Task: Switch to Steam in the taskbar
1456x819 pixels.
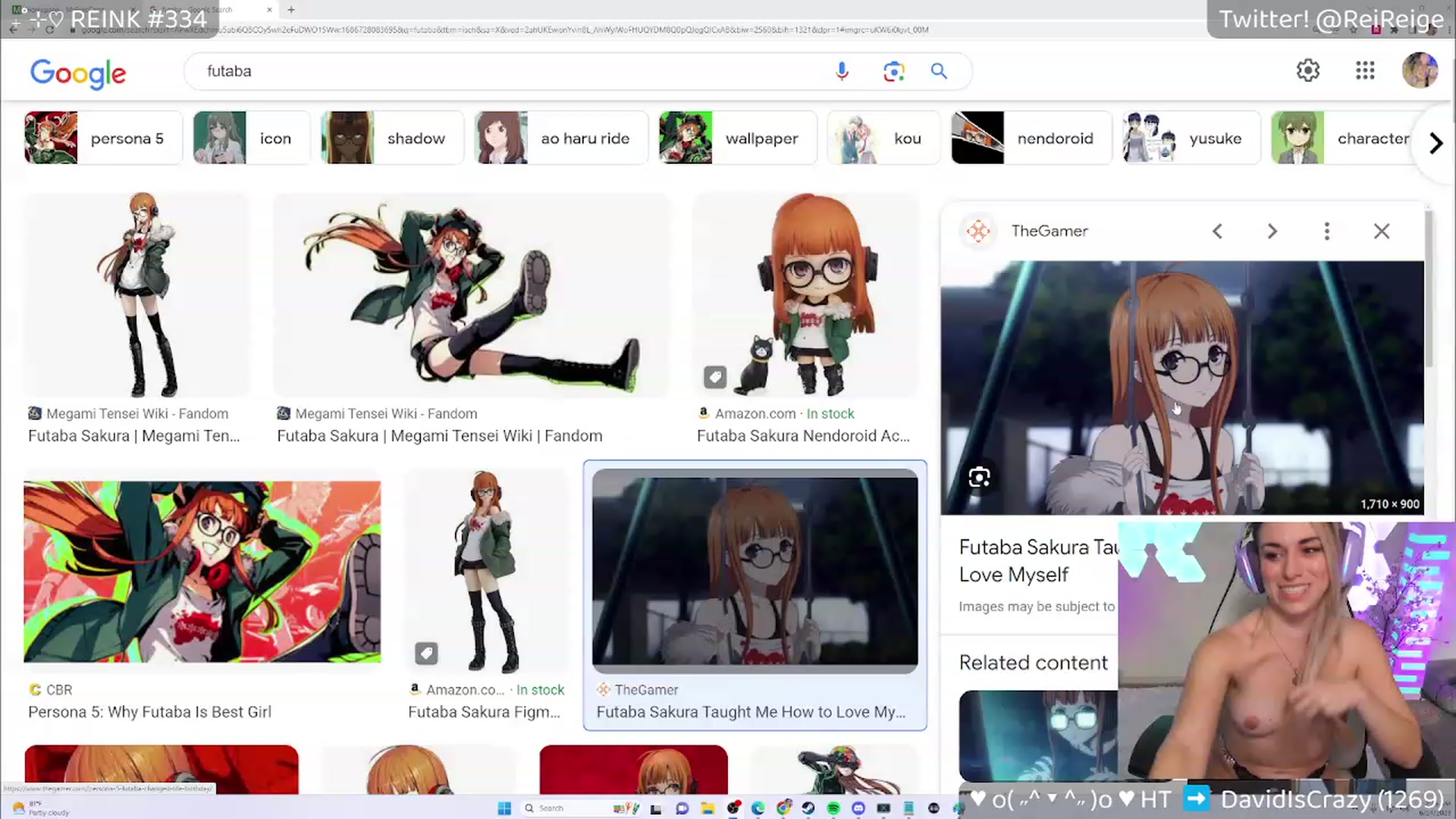Action: point(808,808)
